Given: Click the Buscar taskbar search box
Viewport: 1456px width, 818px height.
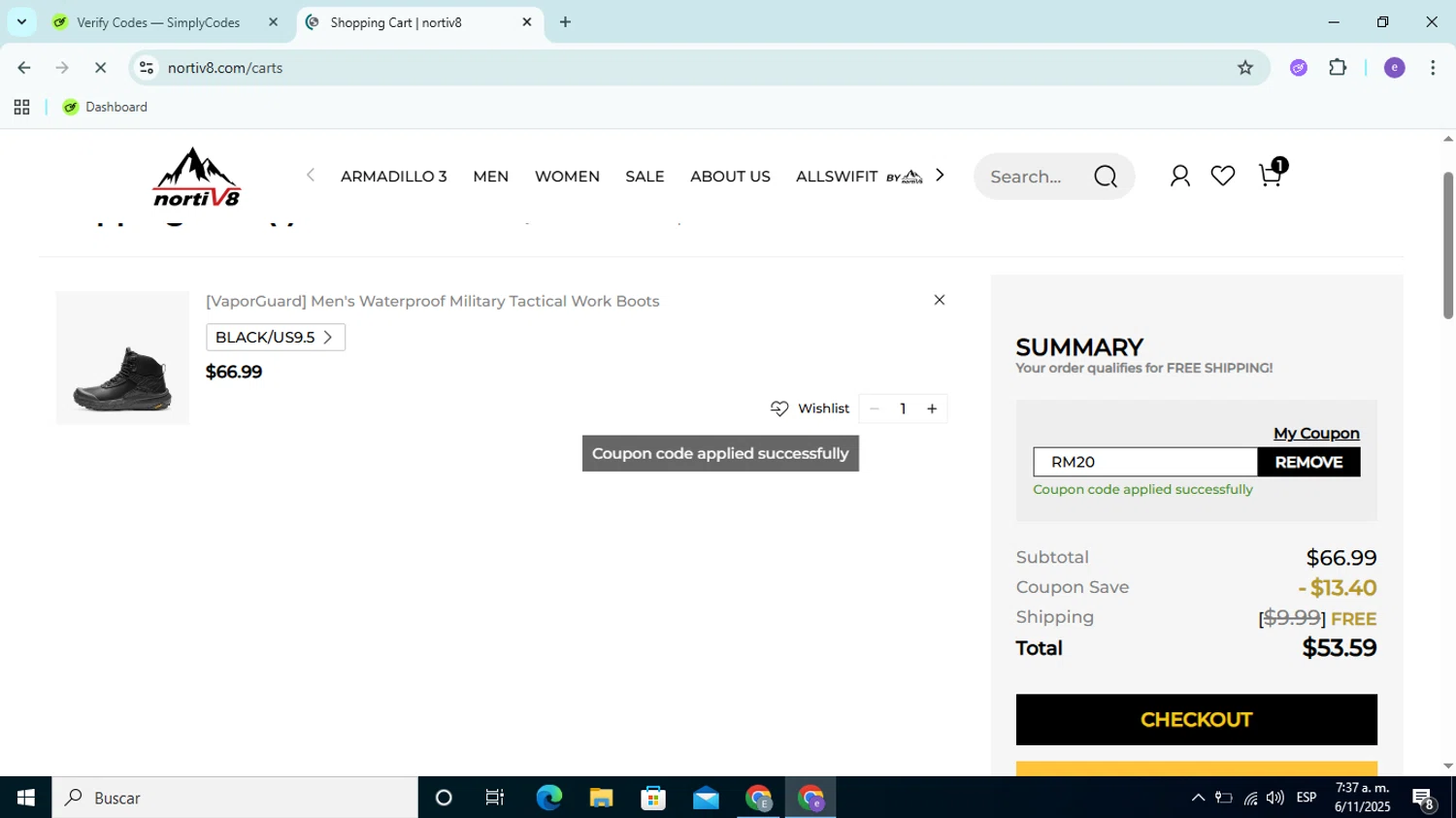Looking at the screenshot, I should tap(235, 798).
